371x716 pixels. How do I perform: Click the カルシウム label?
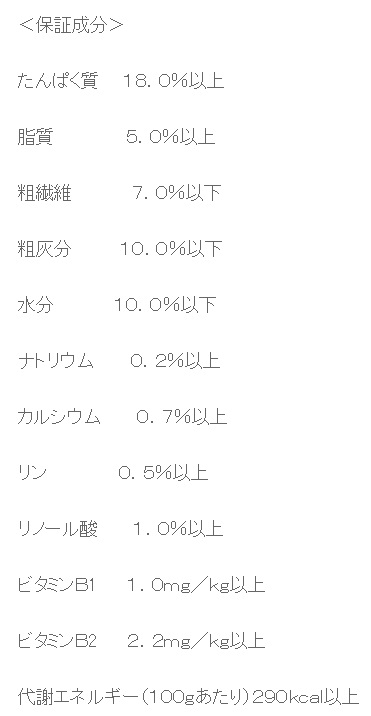[58, 417]
